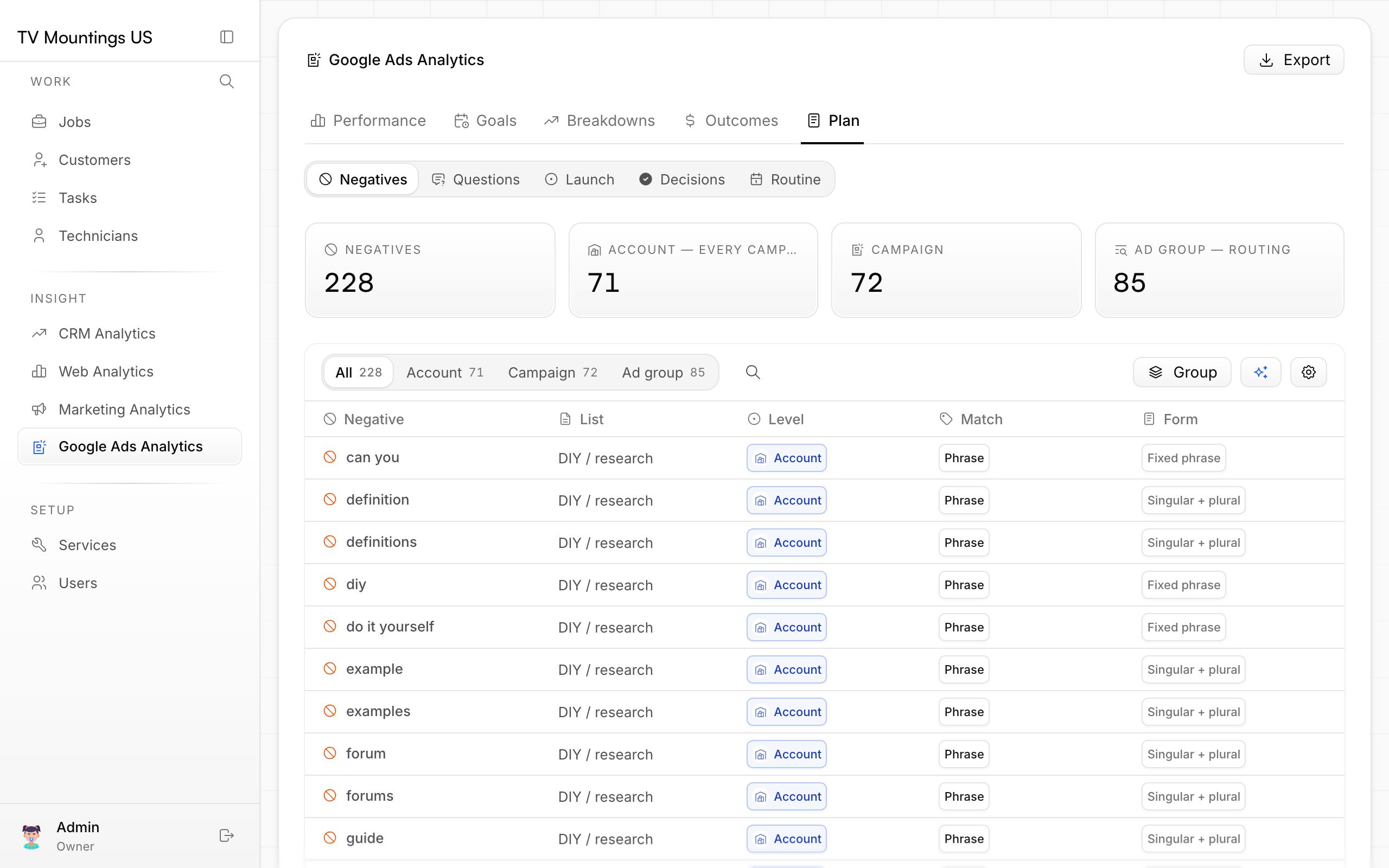Viewport: 1389px width, 868px height.
Task: Click the 'guide' negative keyword
Action: pyautogui.click(x=365, y=838)
